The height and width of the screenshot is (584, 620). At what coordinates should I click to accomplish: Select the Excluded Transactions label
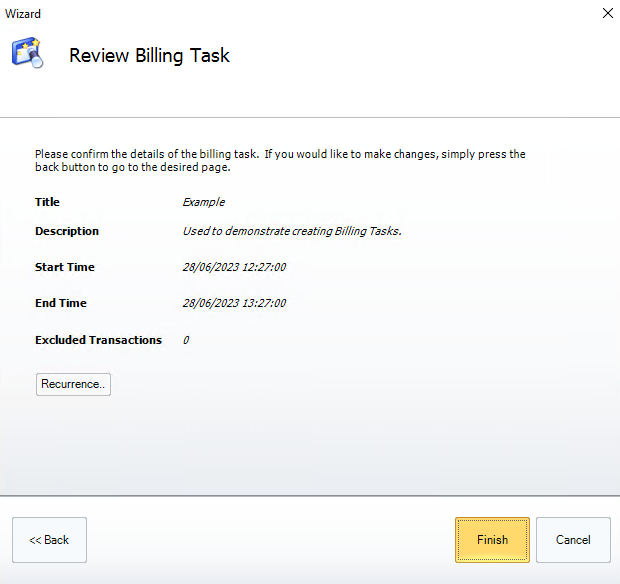tap(98, 340)
